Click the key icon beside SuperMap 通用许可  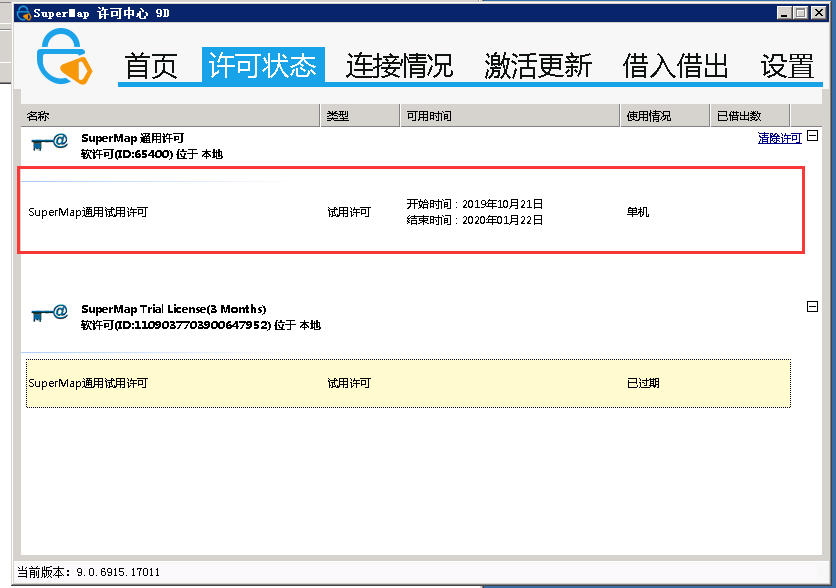point(49,142)
